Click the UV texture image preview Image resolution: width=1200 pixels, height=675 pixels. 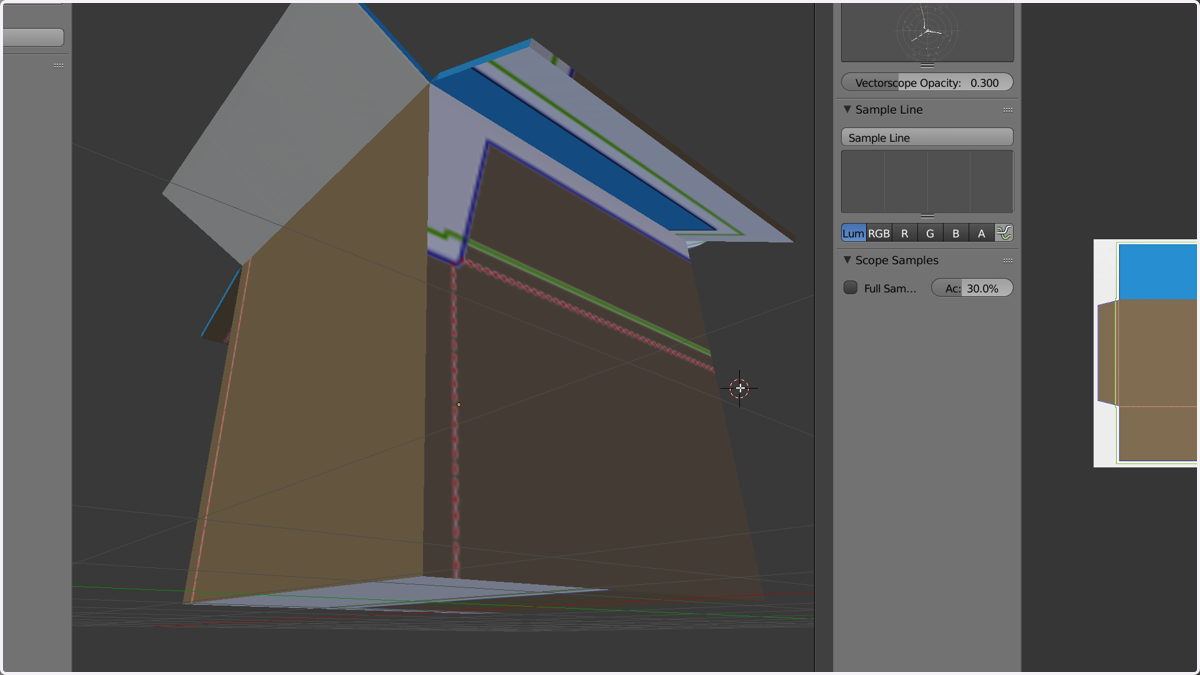point(1146,353)
